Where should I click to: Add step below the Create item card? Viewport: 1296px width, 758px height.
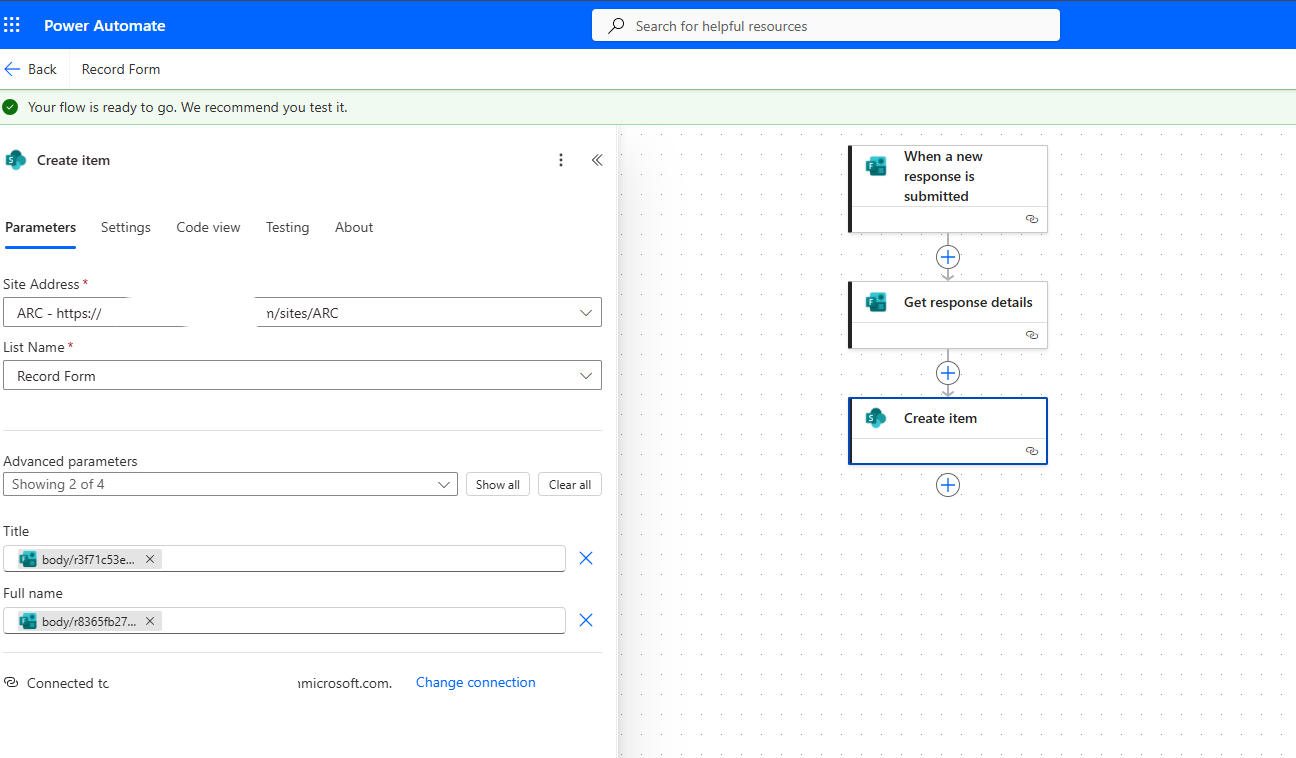[947, 485]
